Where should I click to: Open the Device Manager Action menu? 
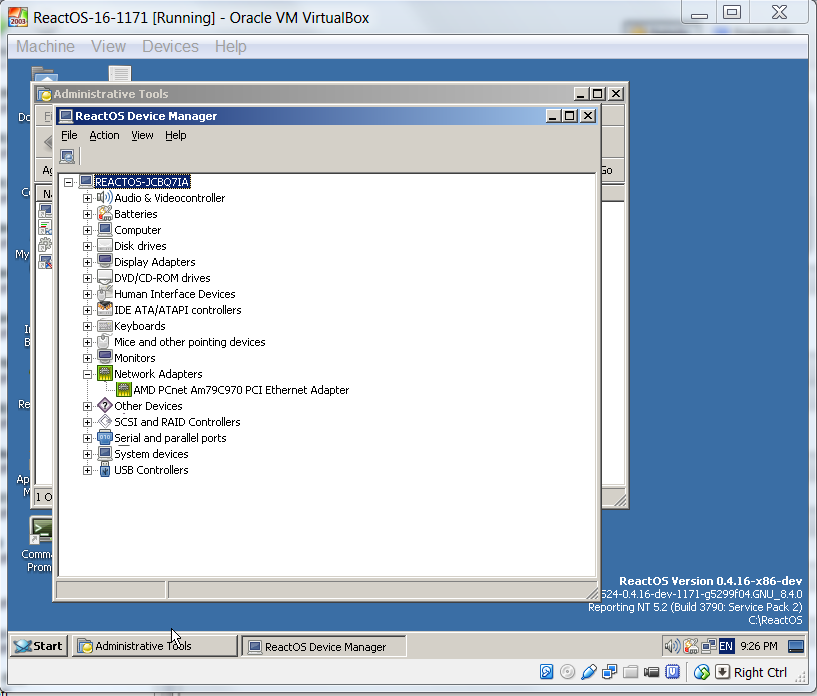pos(104,135)
